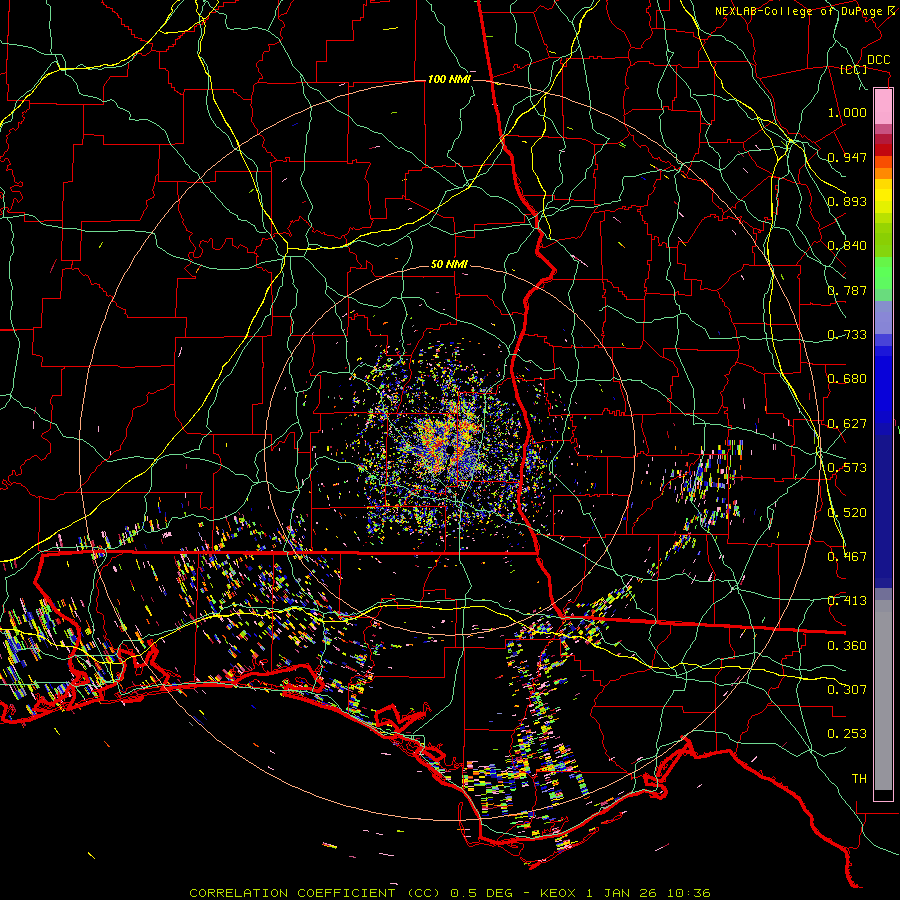This screenshot has width=900, height=900.
Task: Click the 0.253 scale value
Action: (847, 734)
